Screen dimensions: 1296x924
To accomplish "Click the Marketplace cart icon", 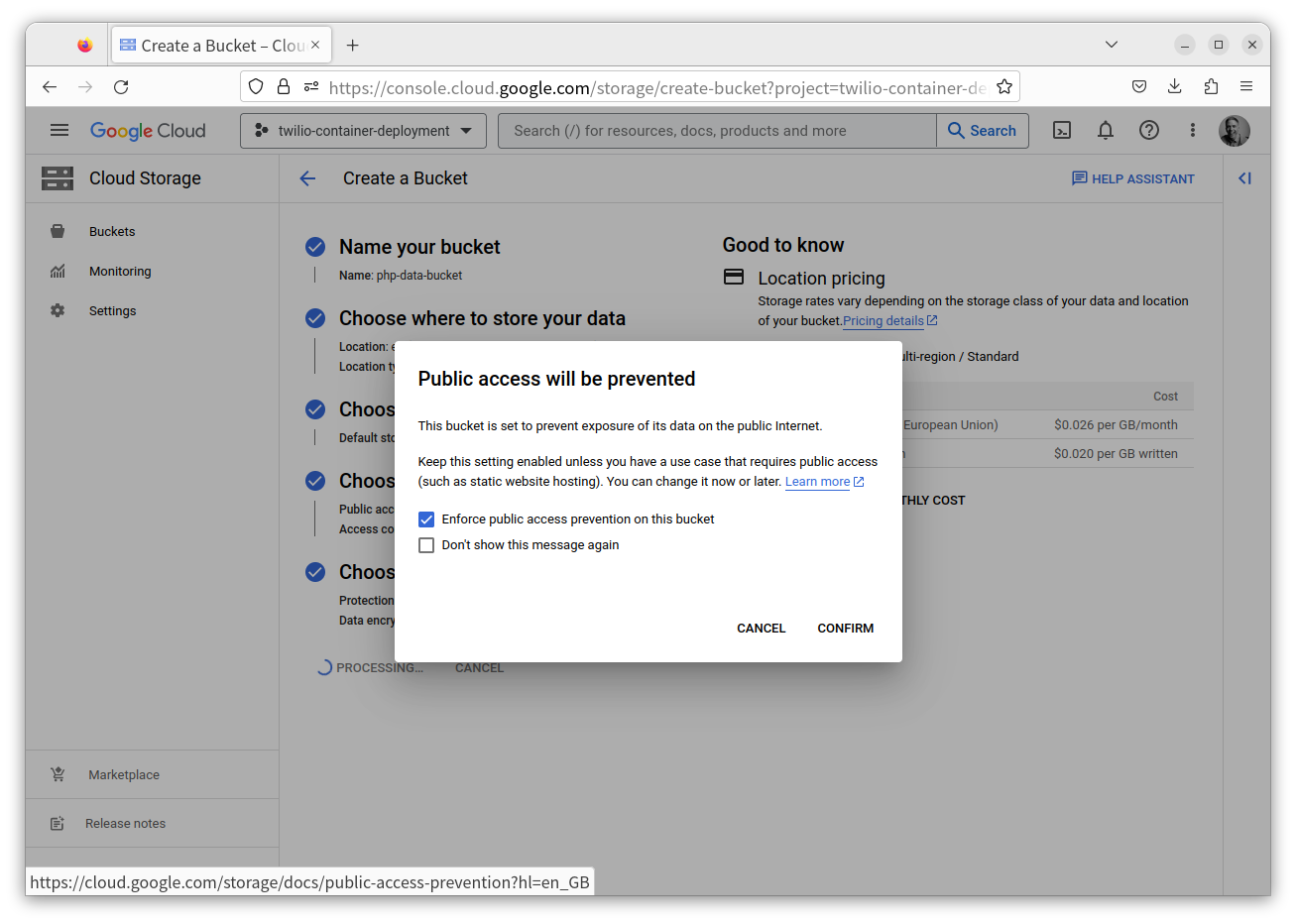I will [58, 774].
